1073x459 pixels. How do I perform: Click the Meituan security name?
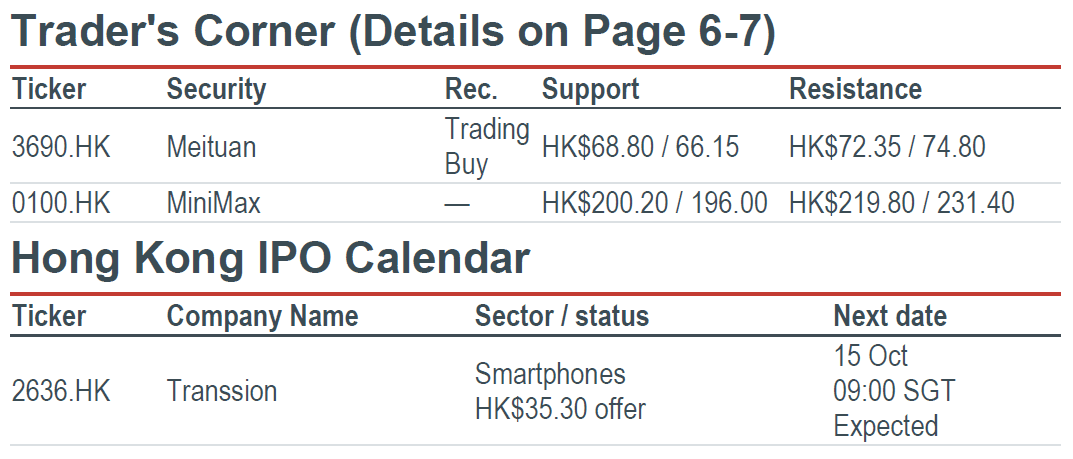[x=211, y=147]
